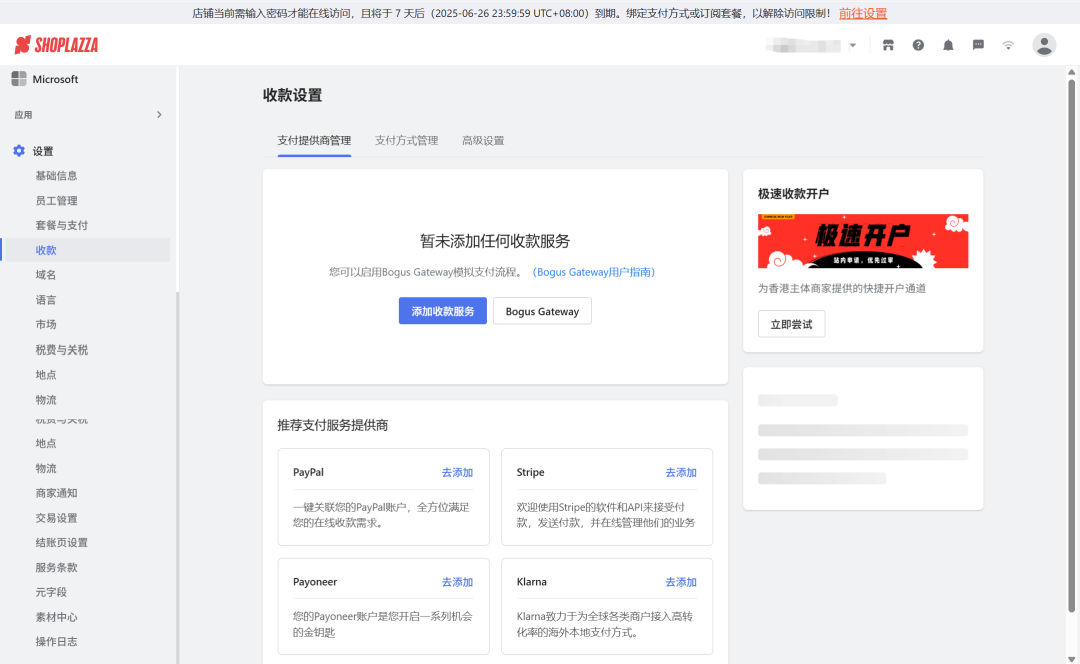Click the Stripe card title
1080x664 pixels.
530,473
